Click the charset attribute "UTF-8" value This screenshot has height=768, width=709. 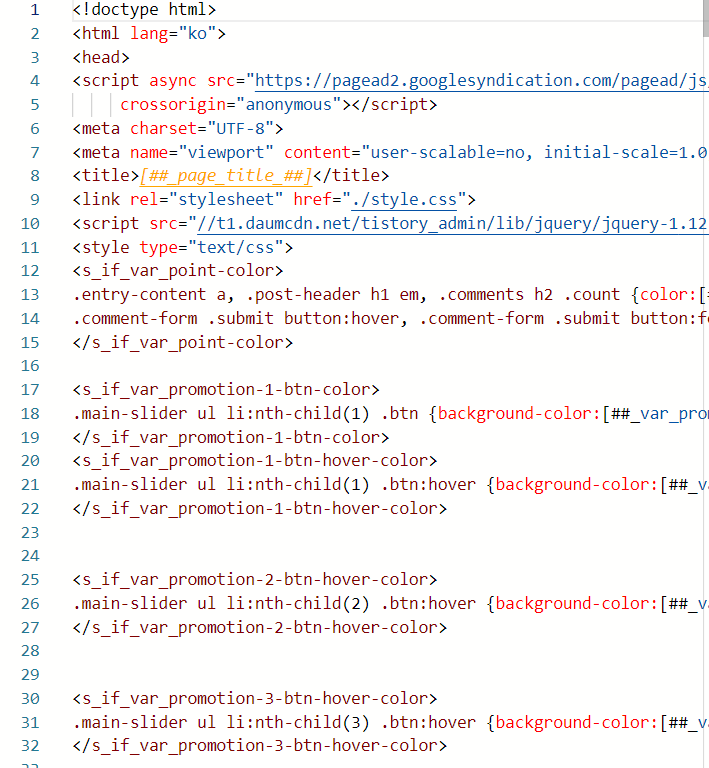[x=240, y=129]
